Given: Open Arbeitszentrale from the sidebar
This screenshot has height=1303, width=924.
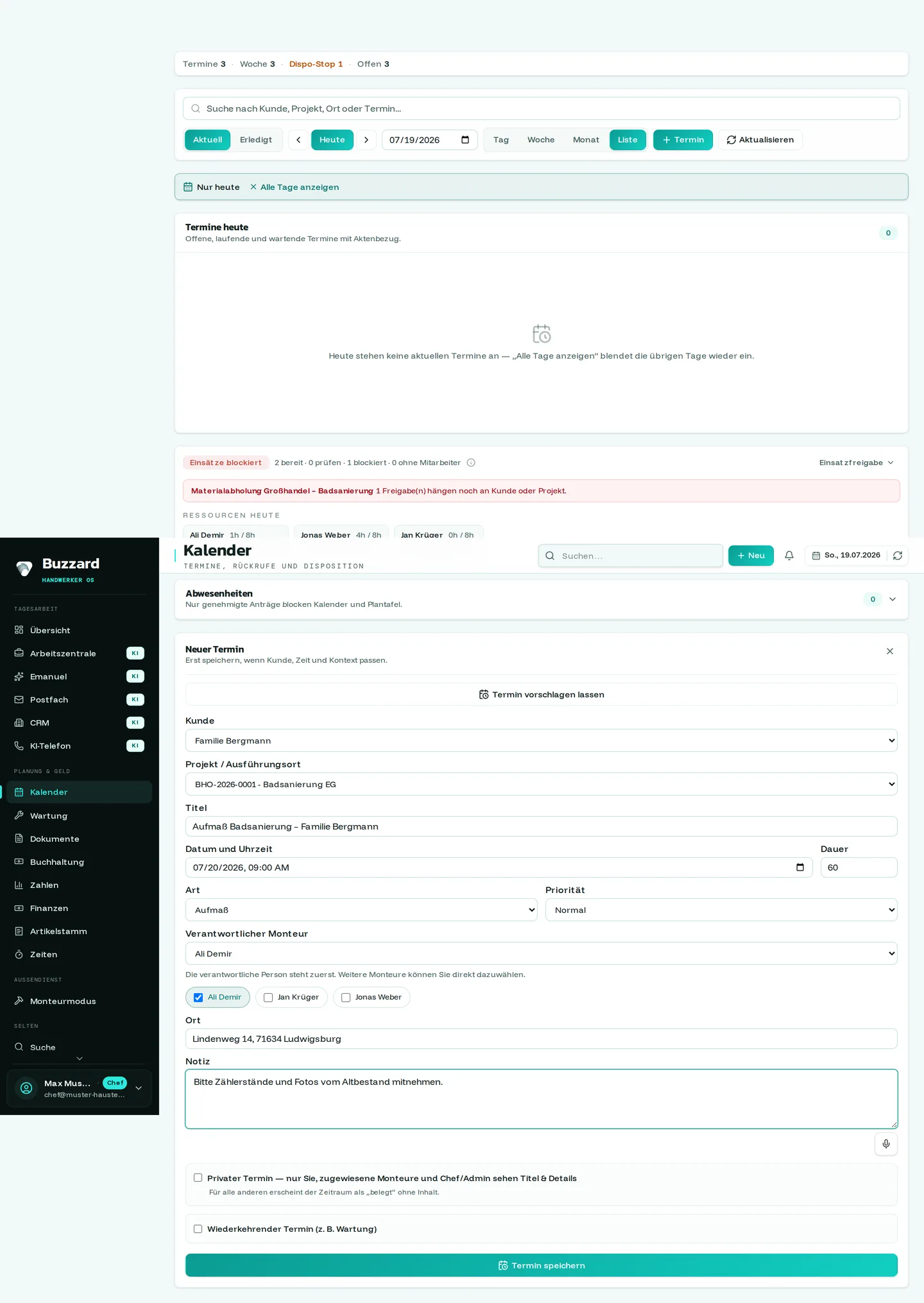Looking at the screenshot, I should (79, 653).
